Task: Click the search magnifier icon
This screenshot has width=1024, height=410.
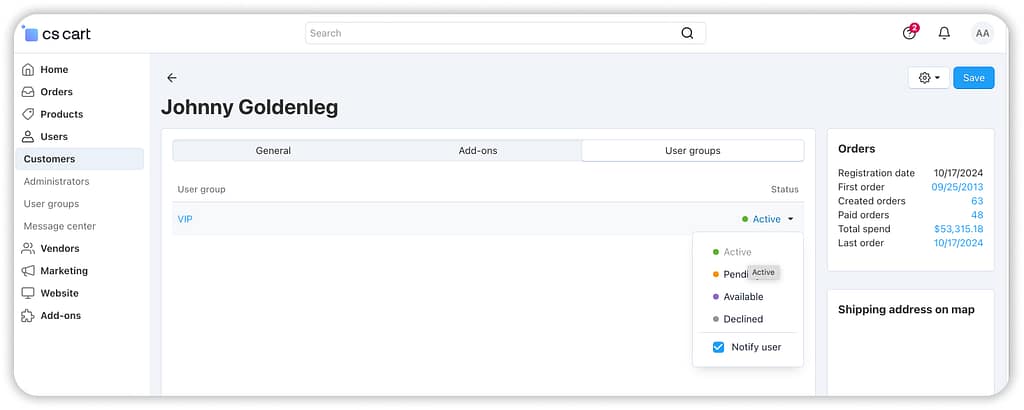Action: (687, 33)
